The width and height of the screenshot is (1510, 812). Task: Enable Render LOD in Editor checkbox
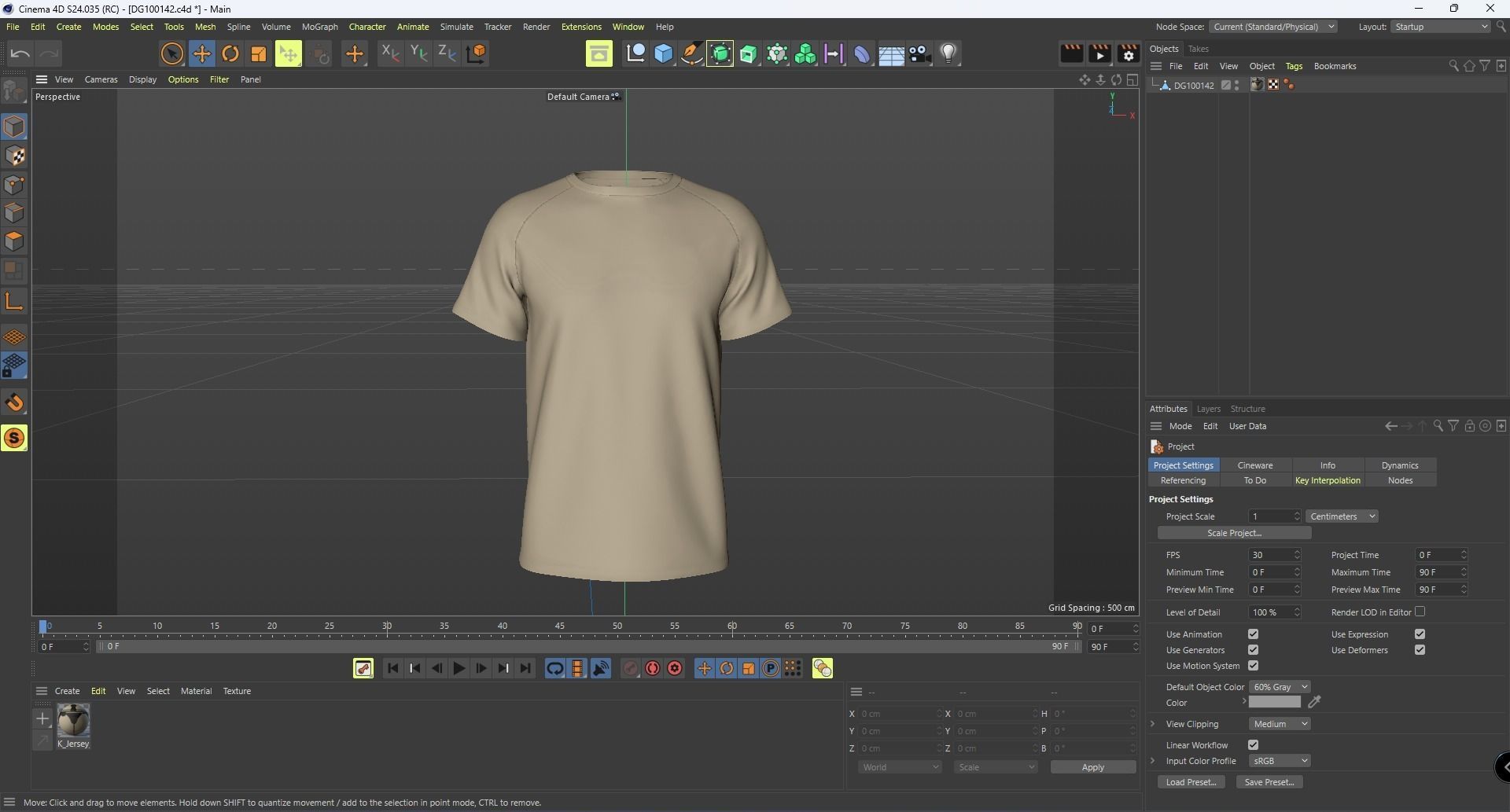pyautogui.click(x=1420, y=612)
